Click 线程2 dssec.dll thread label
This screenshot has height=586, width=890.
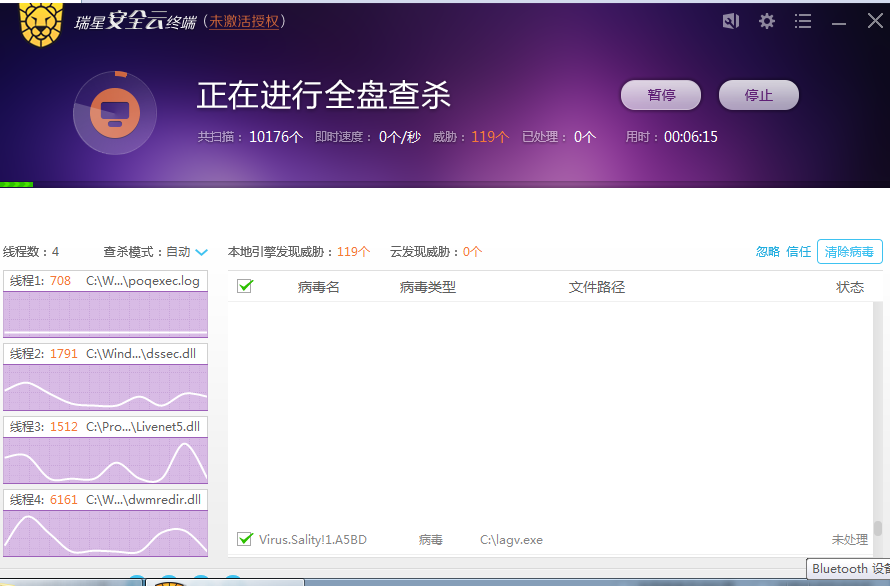point(106,353)
